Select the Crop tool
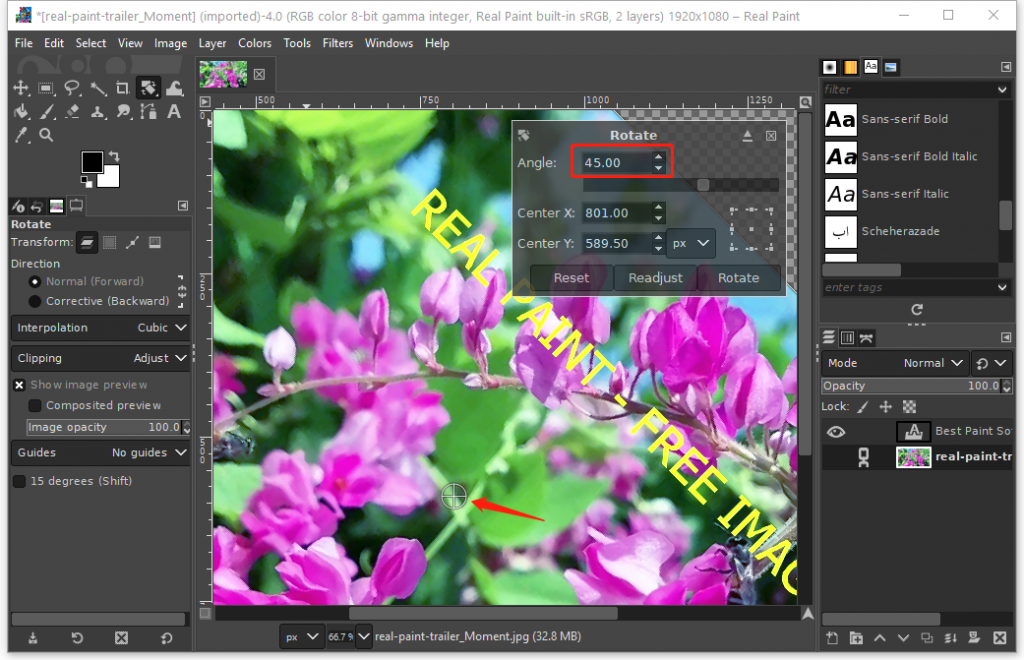The height and width of the screenshot is (660, 1024). coord(123,88)
